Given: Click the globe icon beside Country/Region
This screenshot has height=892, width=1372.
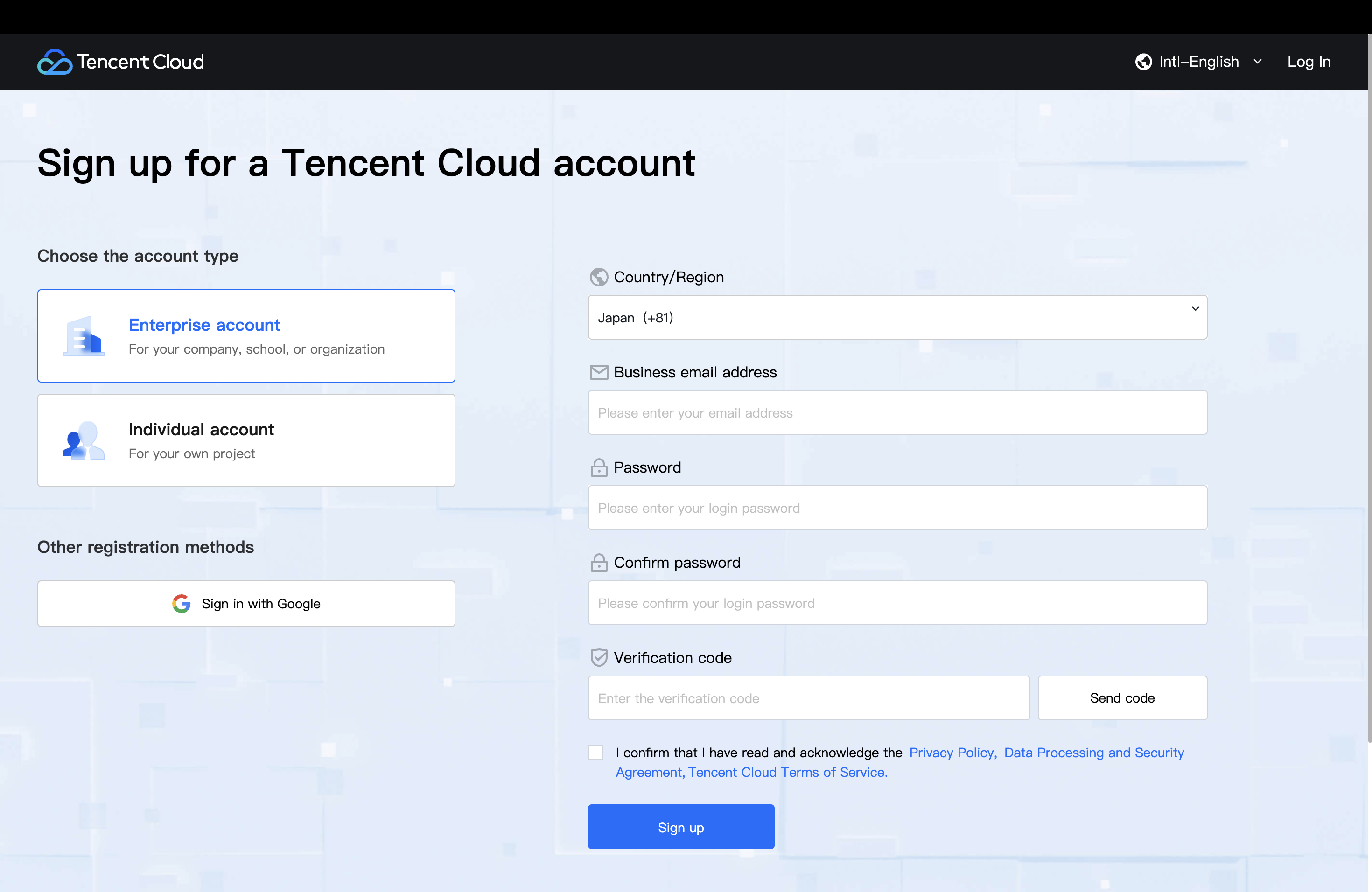Looking at the screenshot, I should coord(599,277).
